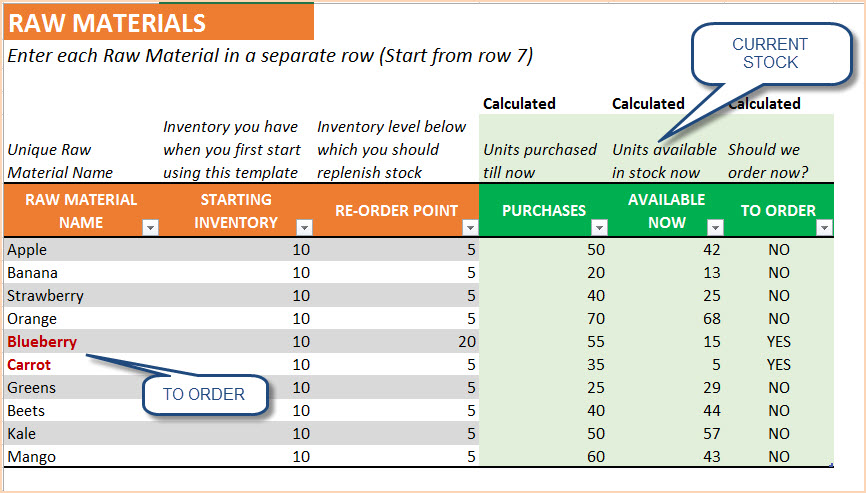This screenshot has width=866, height=493.
Task: Click the RE-ORDER POINT column header
Action: click(x=396, y=210)
